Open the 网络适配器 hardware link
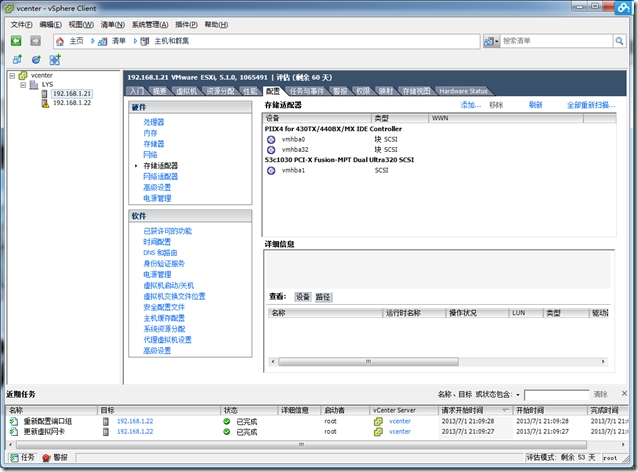 coord(161,177)
